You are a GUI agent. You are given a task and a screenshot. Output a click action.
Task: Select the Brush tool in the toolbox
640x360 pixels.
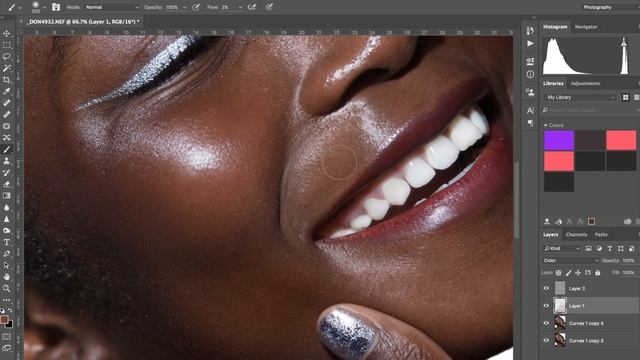(x=7, y=149)
